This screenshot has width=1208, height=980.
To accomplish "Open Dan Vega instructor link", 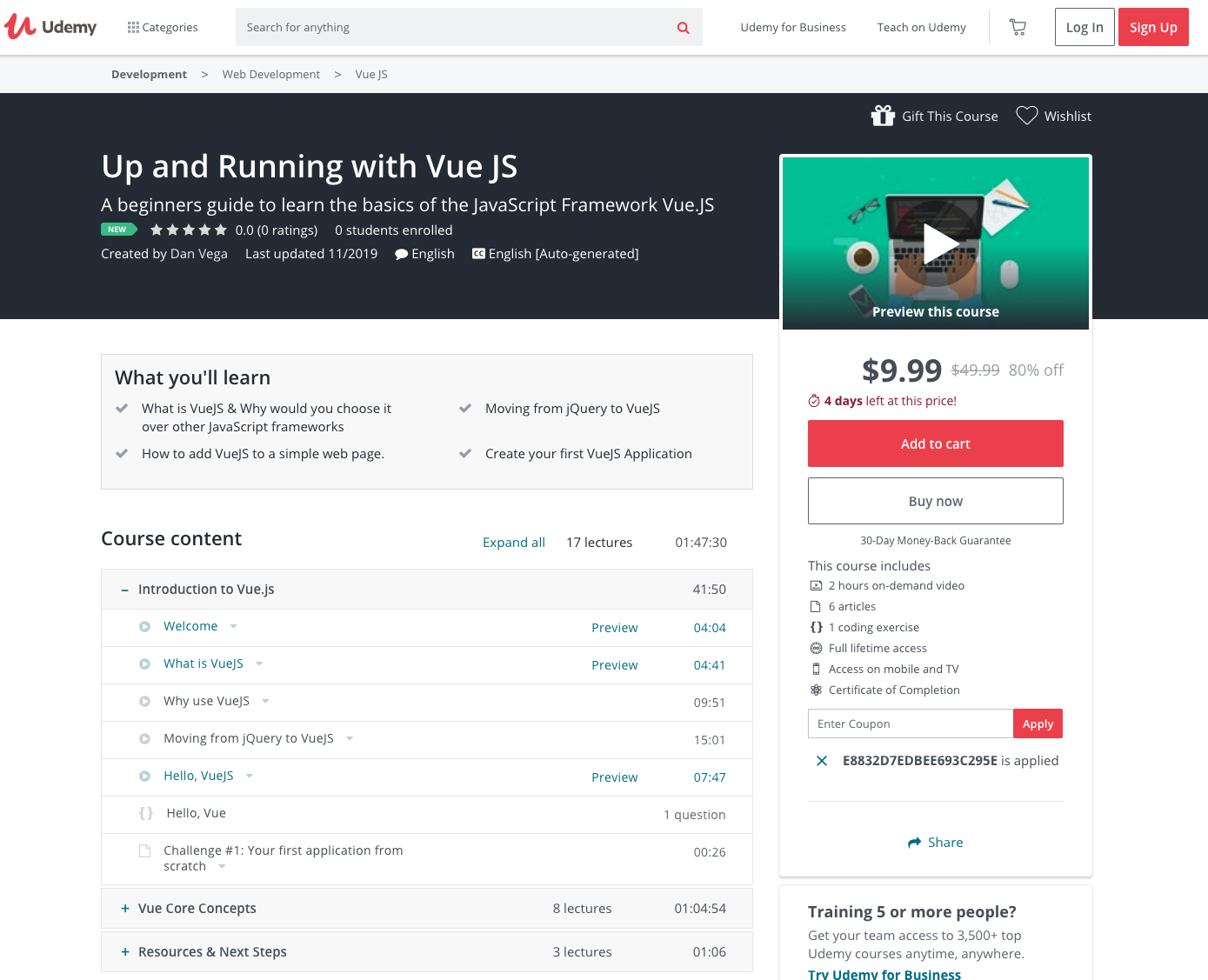I will tap(199, 254).
